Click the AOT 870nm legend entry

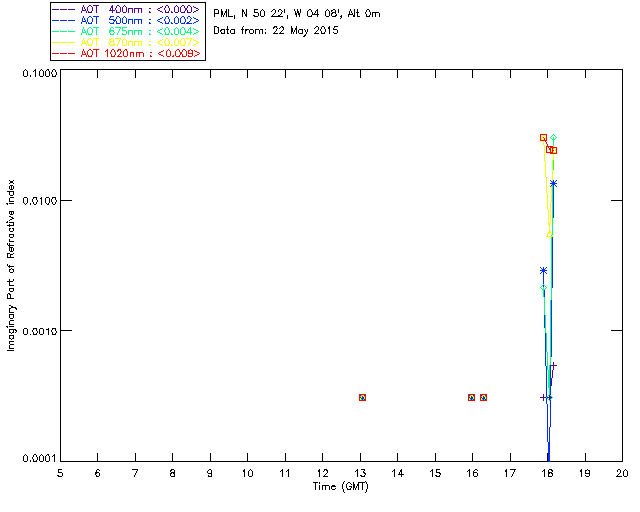tap(126, 42)
